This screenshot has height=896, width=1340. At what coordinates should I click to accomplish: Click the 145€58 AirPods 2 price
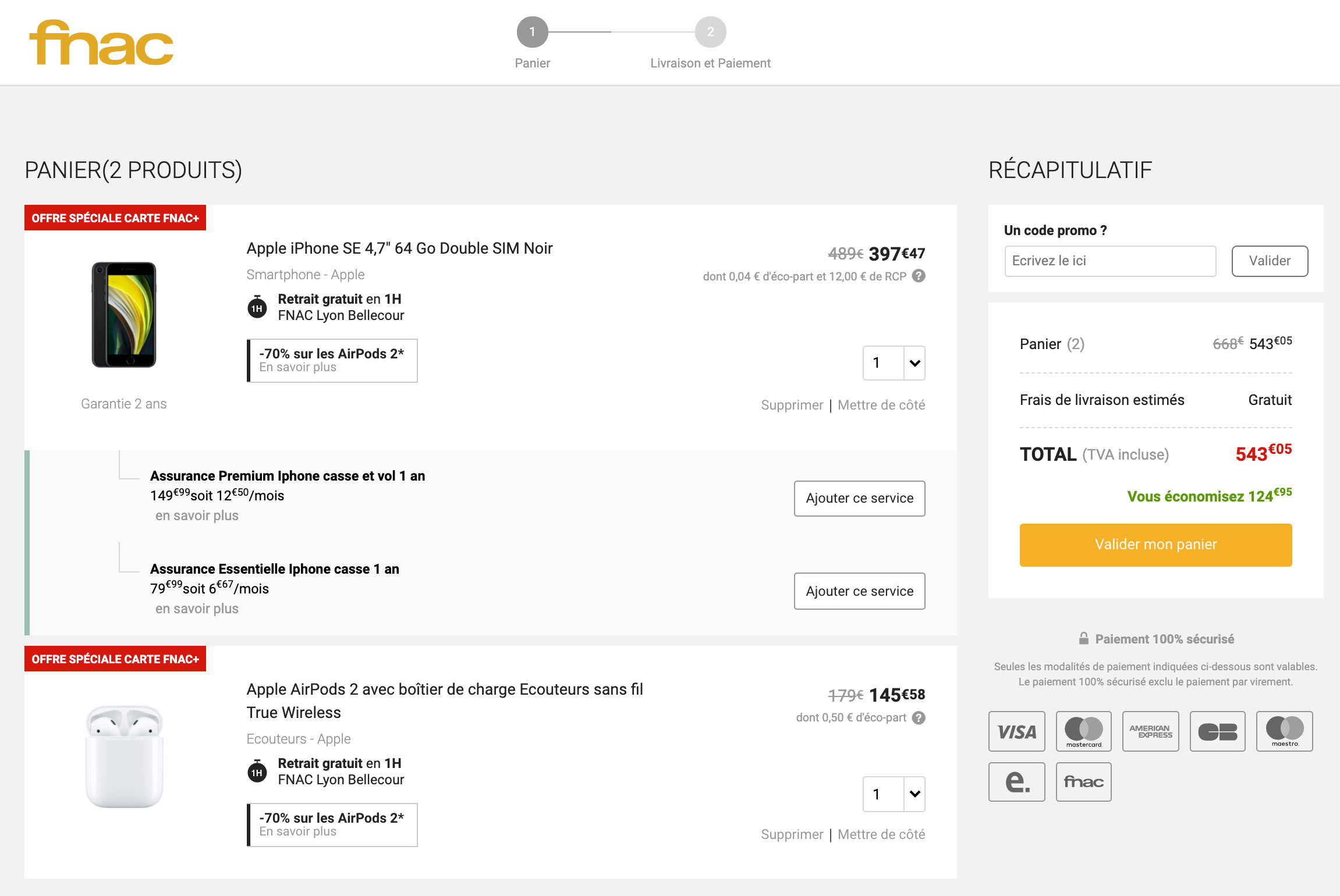pos(896,695)
